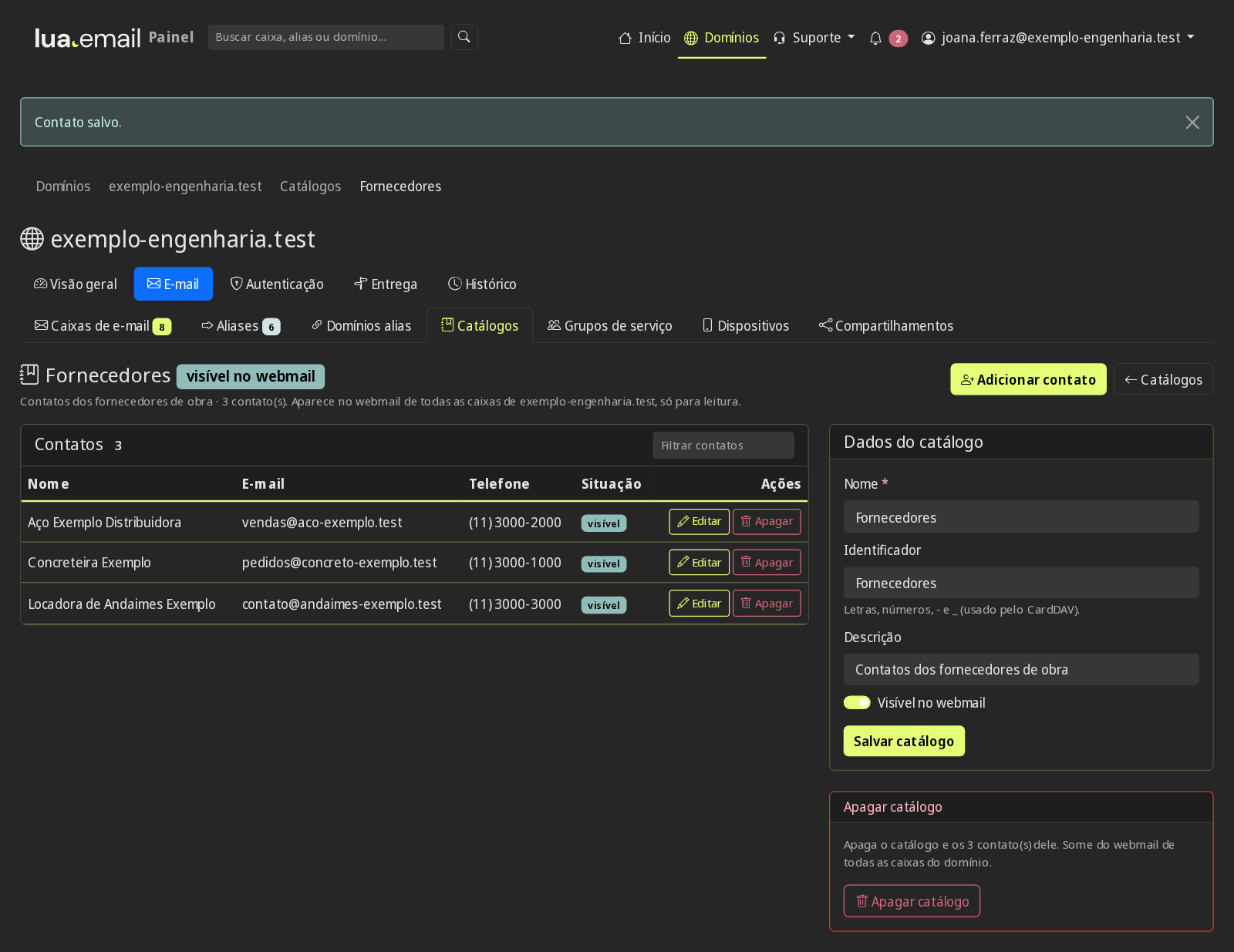Go to the Início nav item
1234x952 pixels.
point(645,38)
